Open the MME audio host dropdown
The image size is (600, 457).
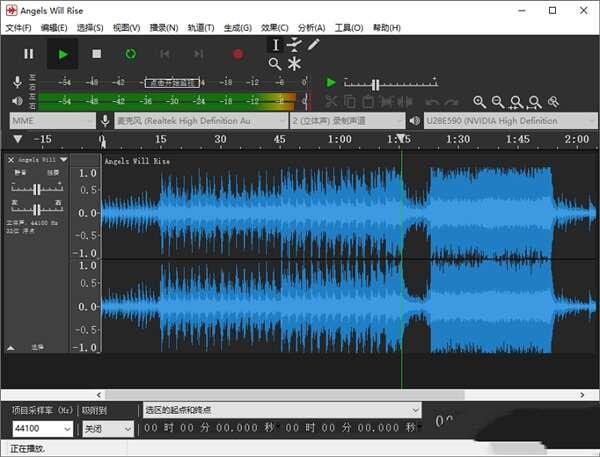[x=50, y=120]
